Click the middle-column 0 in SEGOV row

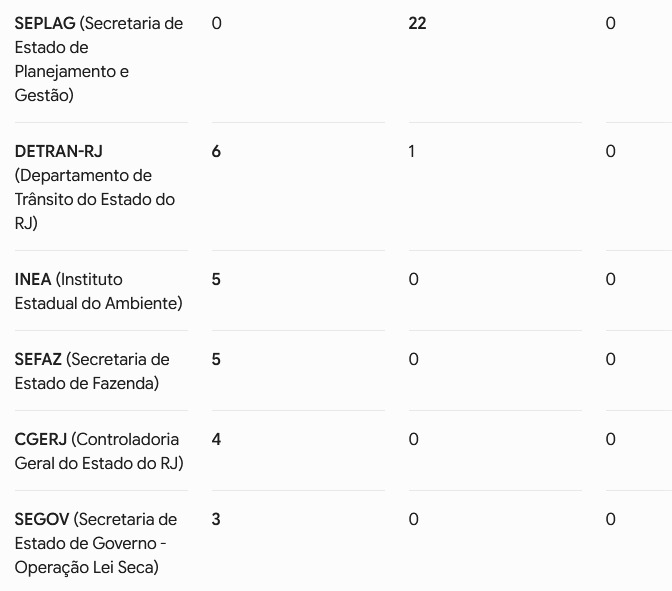pos(414,519)
